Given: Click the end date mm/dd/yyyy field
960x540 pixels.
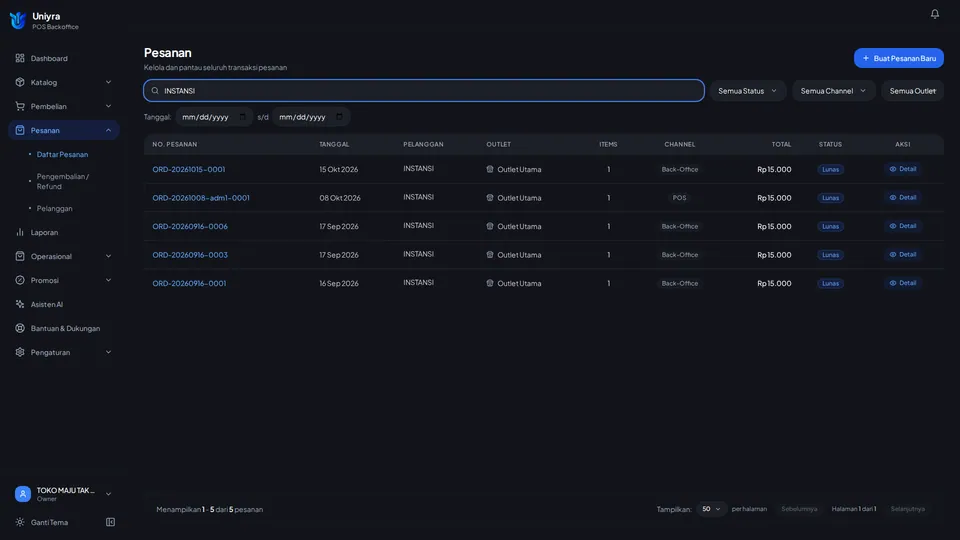Looking at the screenshot, I should 310,116.
